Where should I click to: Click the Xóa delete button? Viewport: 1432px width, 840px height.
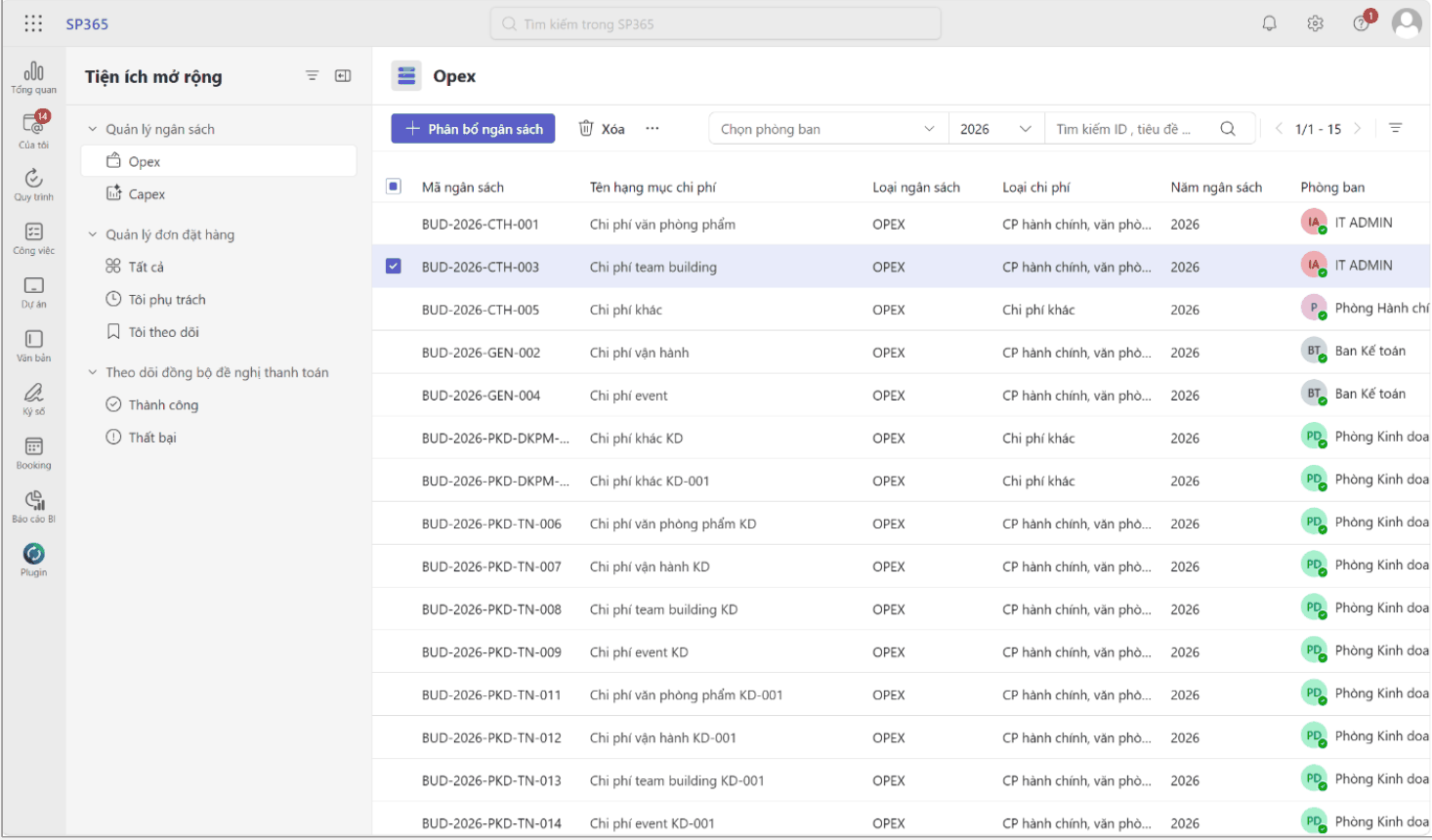(x=602, y=129)
